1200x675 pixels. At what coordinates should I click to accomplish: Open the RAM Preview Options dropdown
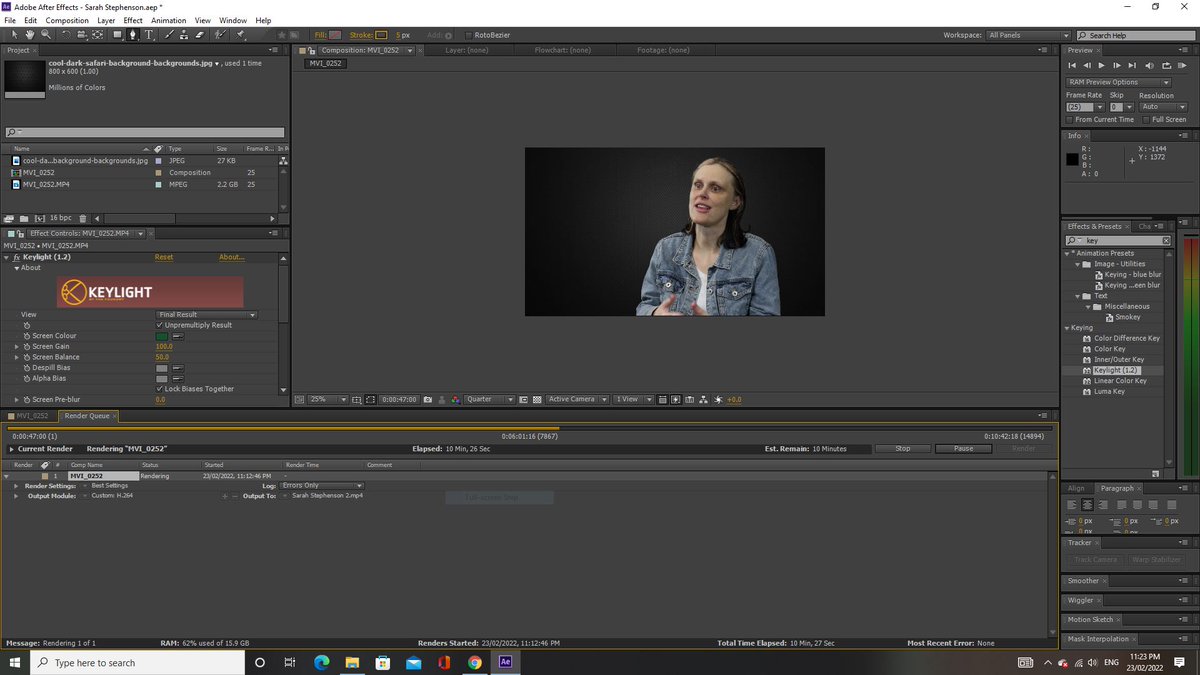(x=1118, y=82)
